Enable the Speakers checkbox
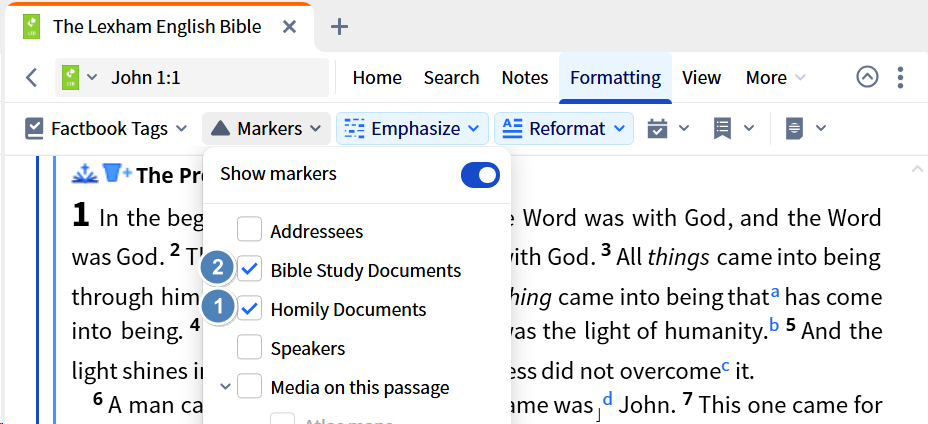The image size is (928, 424). (249, 348)
